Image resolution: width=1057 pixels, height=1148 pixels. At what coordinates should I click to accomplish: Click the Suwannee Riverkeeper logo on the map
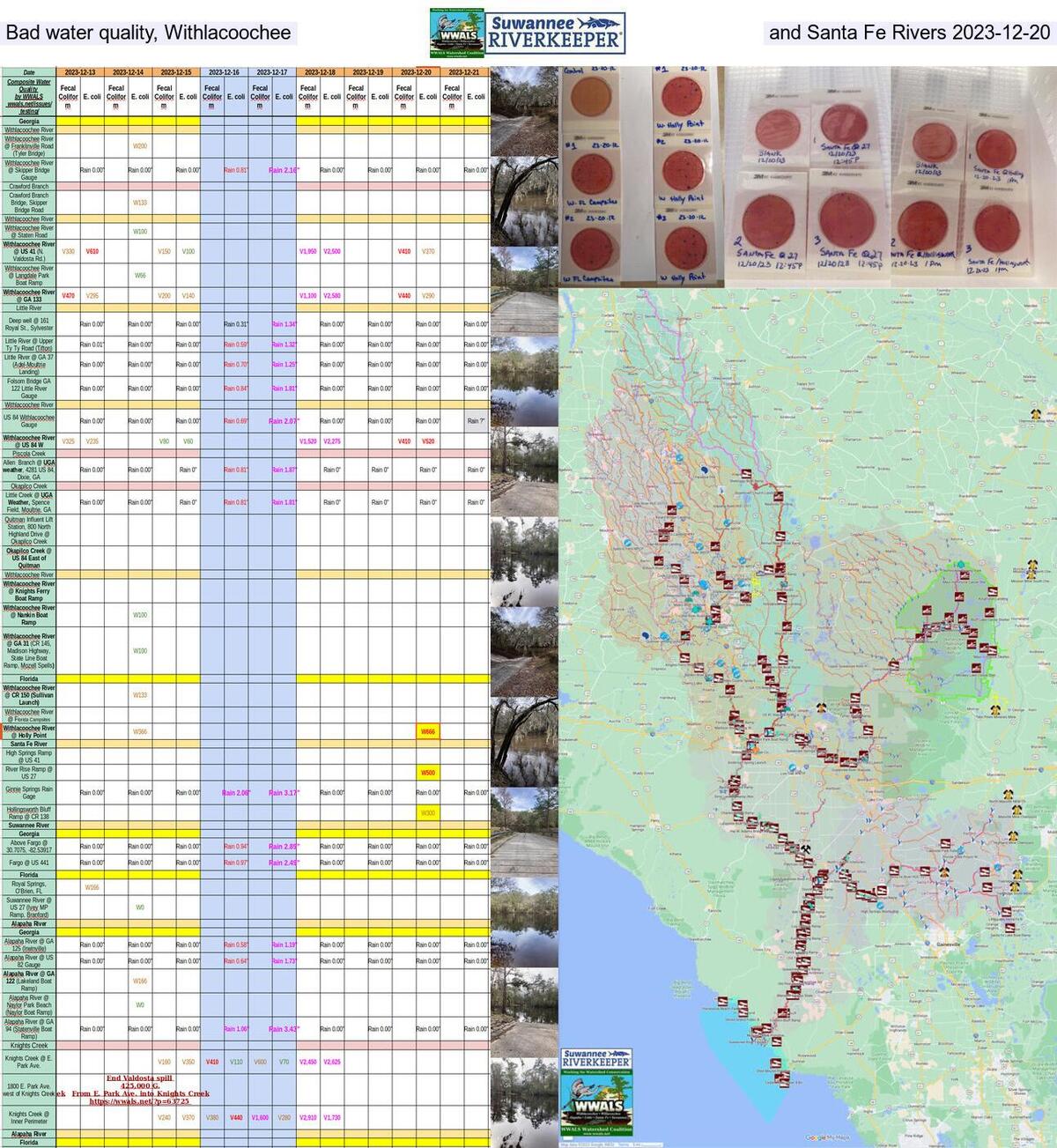(x=596, y=1059)
